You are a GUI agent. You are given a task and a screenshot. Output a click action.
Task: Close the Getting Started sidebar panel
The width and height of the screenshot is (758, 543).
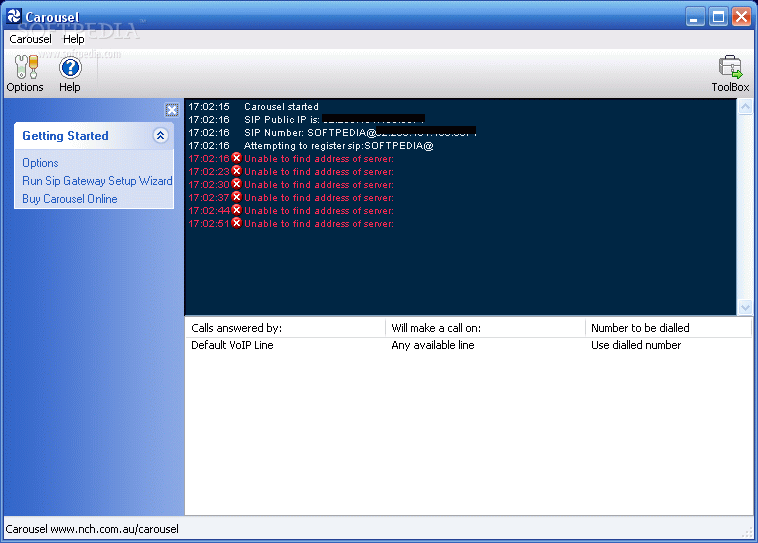(172, 110)
